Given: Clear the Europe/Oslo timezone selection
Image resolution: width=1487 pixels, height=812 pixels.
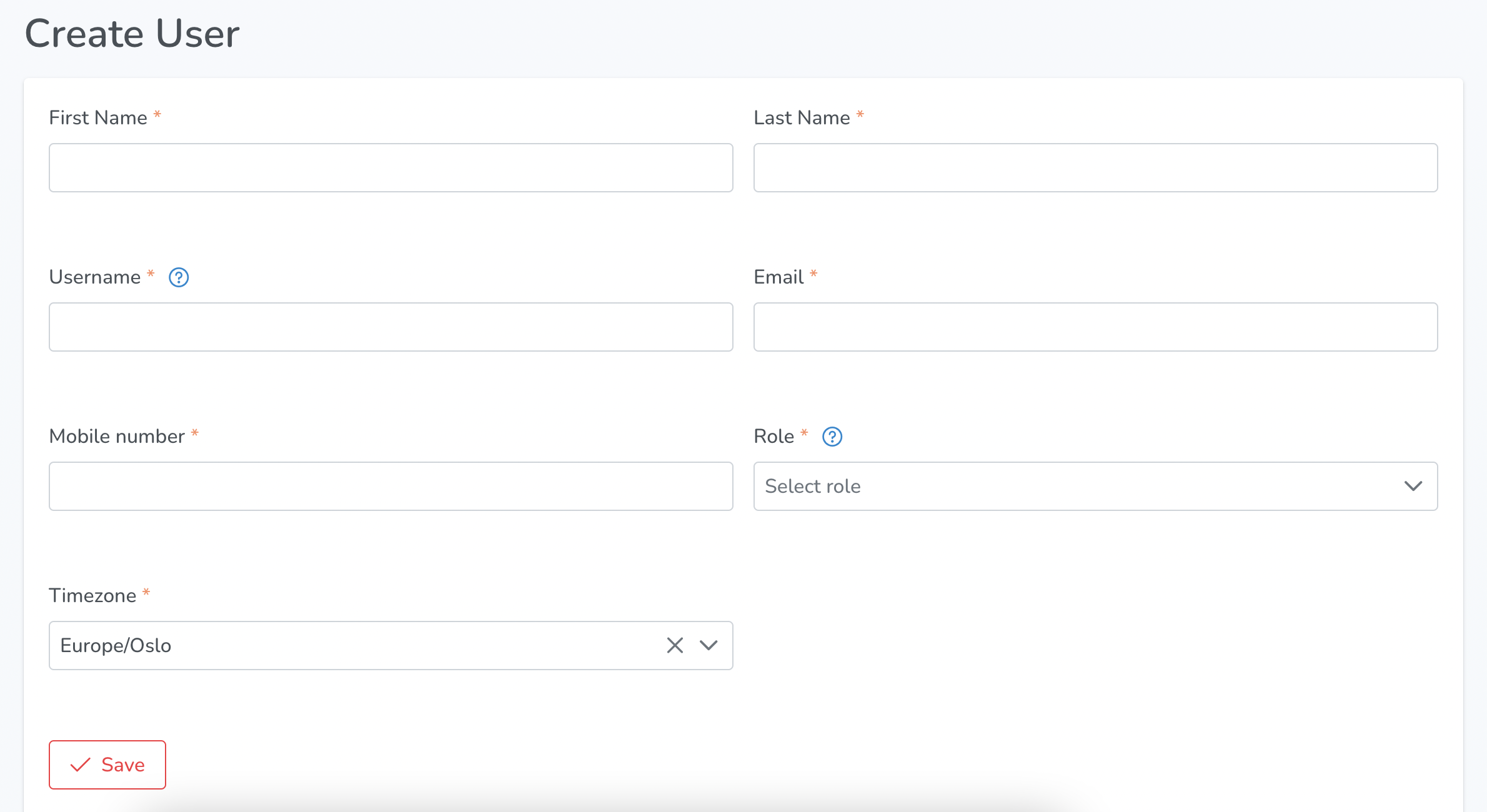Looking at the screenshot, I should coord(675,645).
